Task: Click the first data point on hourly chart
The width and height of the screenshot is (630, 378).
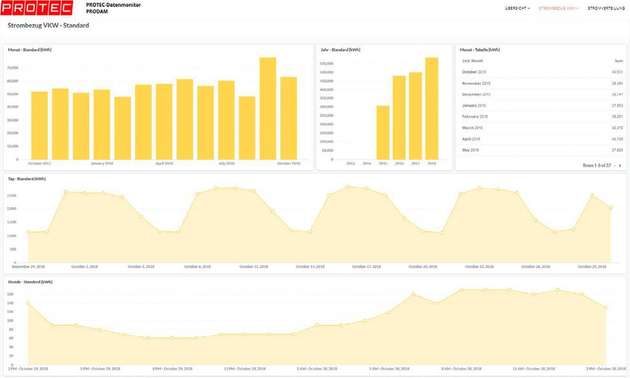Action: coord(28,303)
